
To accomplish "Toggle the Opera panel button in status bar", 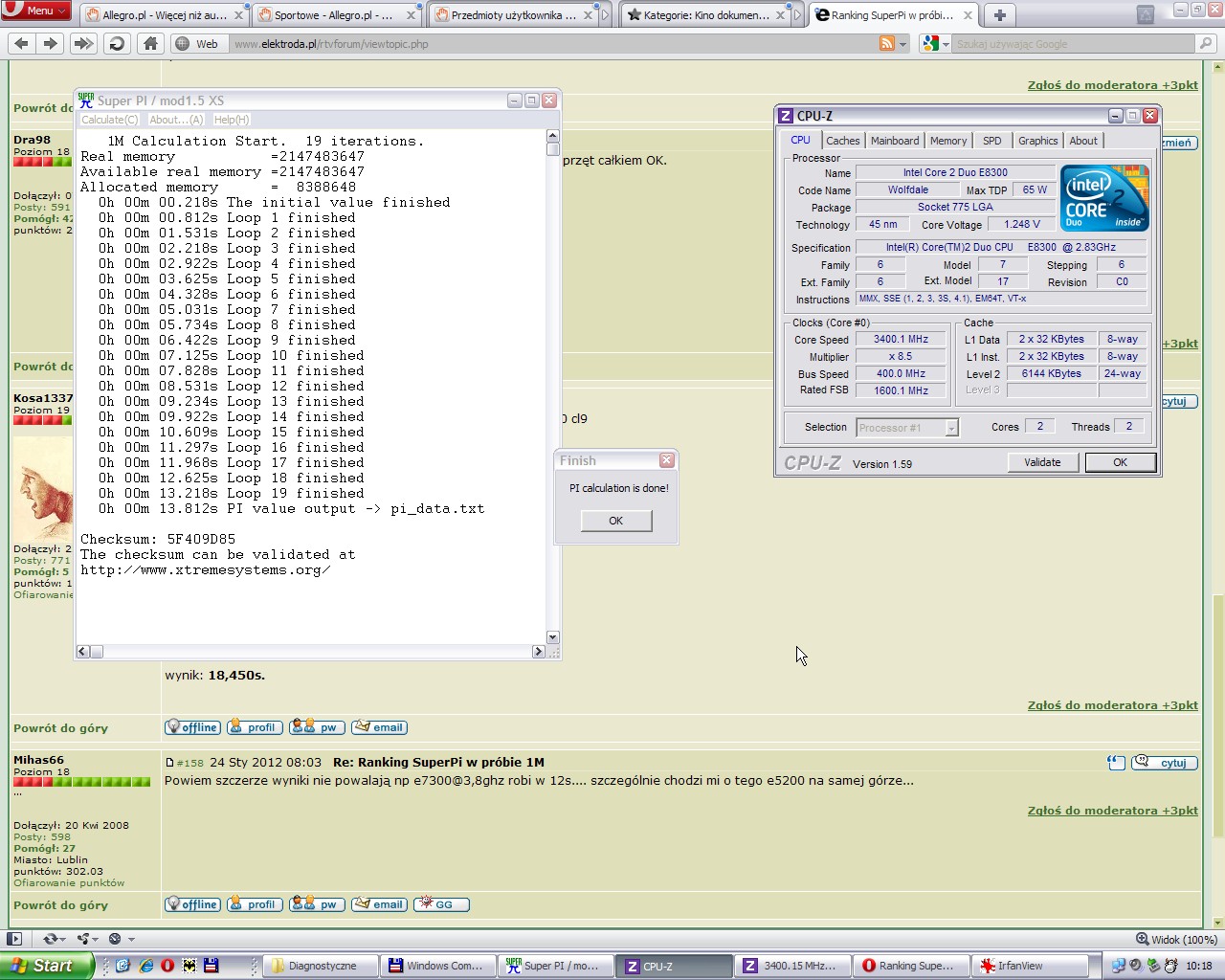I will (x=13, y=939).
